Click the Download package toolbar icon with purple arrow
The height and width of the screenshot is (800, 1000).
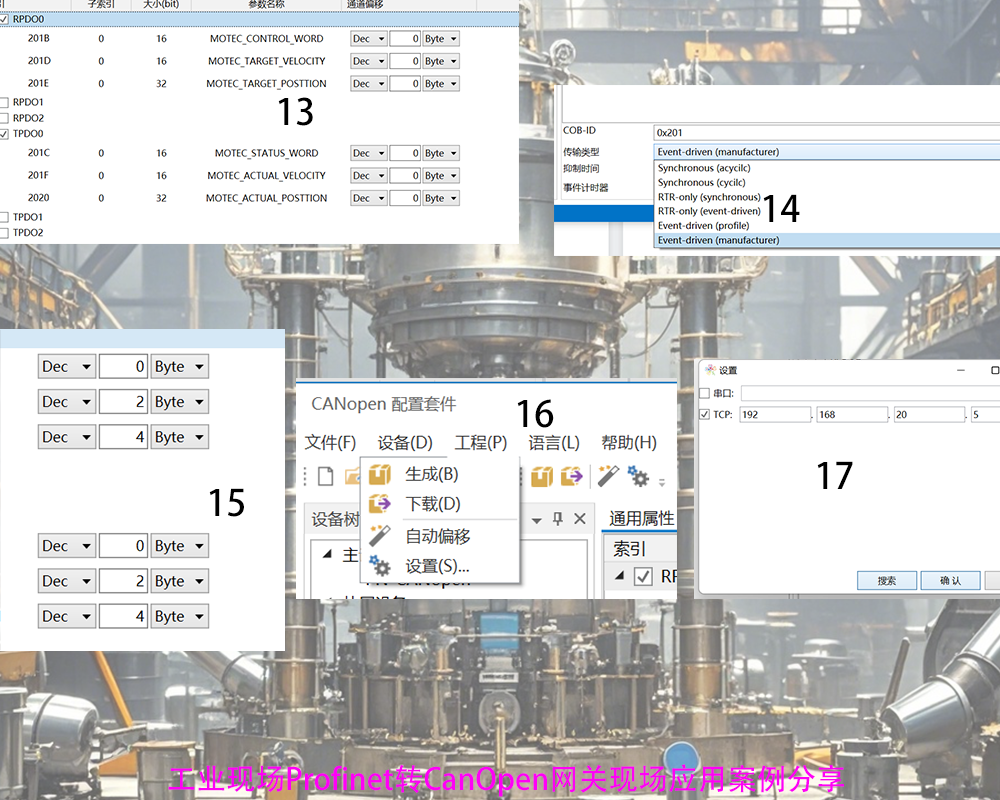point(571,476)
